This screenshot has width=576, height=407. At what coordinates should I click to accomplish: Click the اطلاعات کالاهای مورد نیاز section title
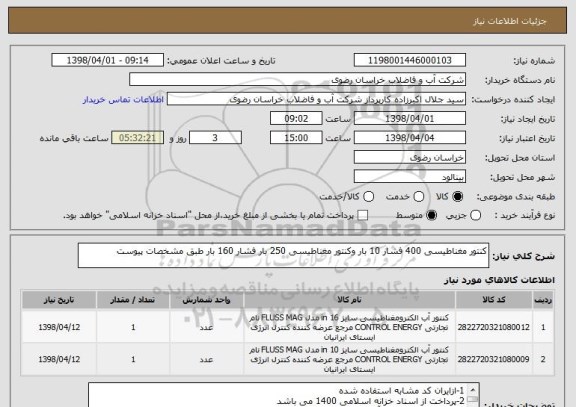point(499,280)
